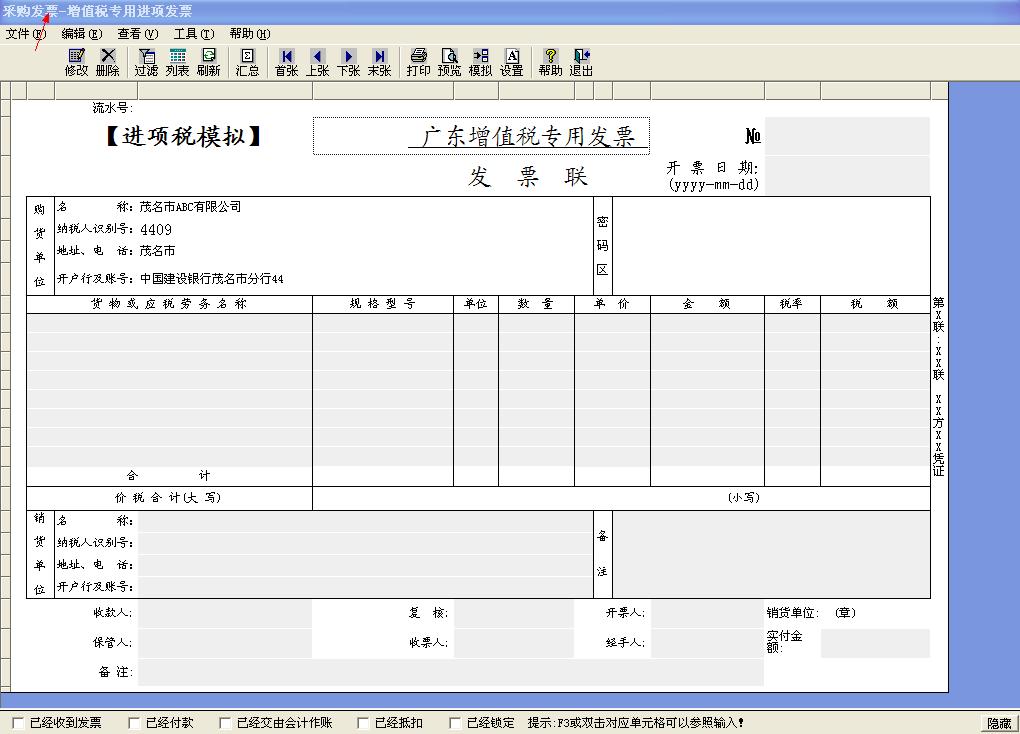1020x734 pixels.
Task: Go to 首张 (first record)
Action: pos(286,62)
